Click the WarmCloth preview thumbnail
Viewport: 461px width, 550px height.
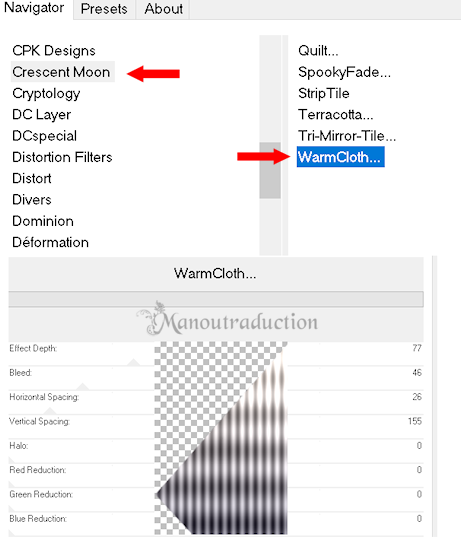[x=221, y=438]
